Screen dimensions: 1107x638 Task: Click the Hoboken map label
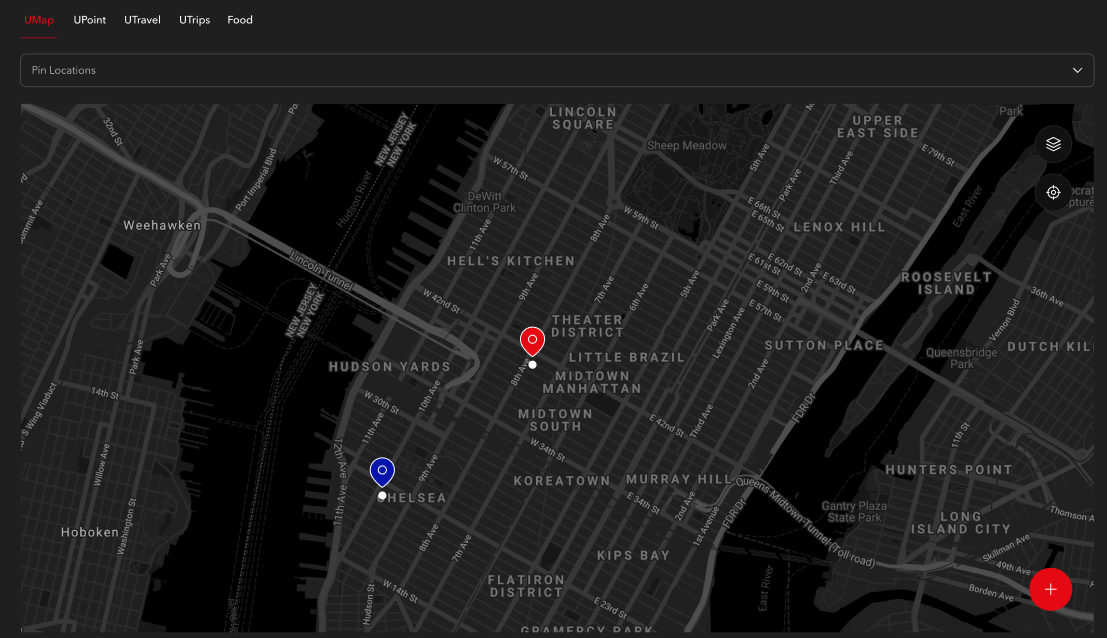coord(90,532)
